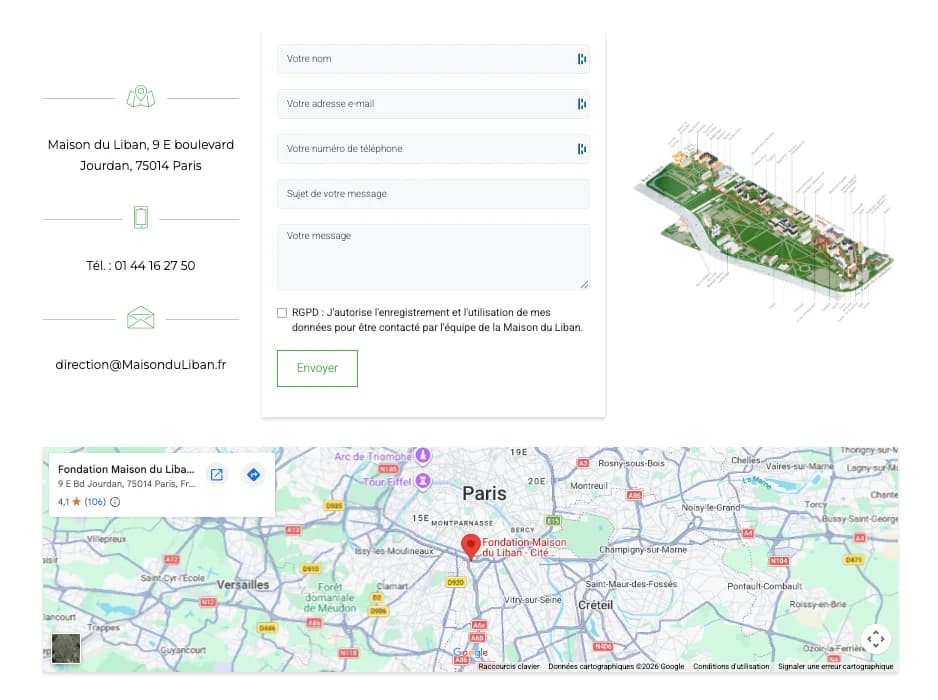
Task: Check the RGPD consent checkbox
Action: point(282,313)
